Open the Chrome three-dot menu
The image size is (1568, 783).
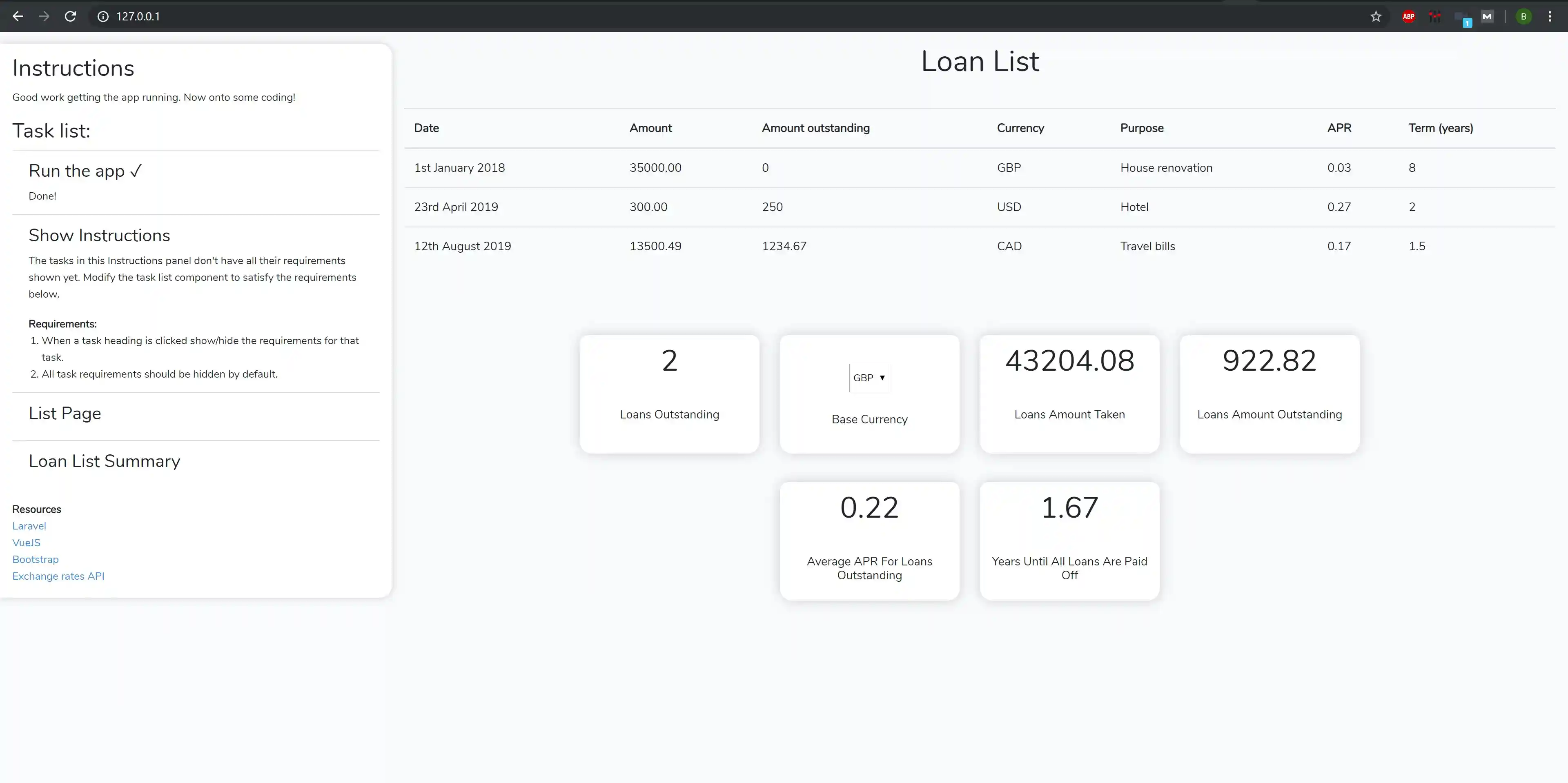tap(1550, 16)
